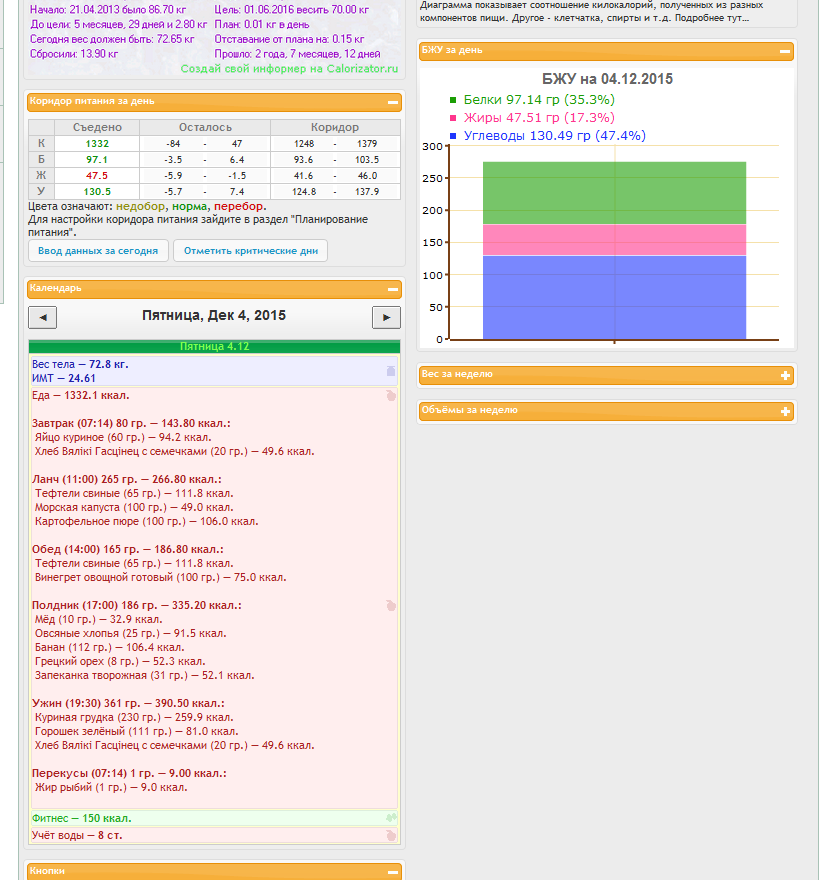This screenshot has height=880, width=829.
Task: Click the Коридор column header in the table
Action: coord(335,127)
